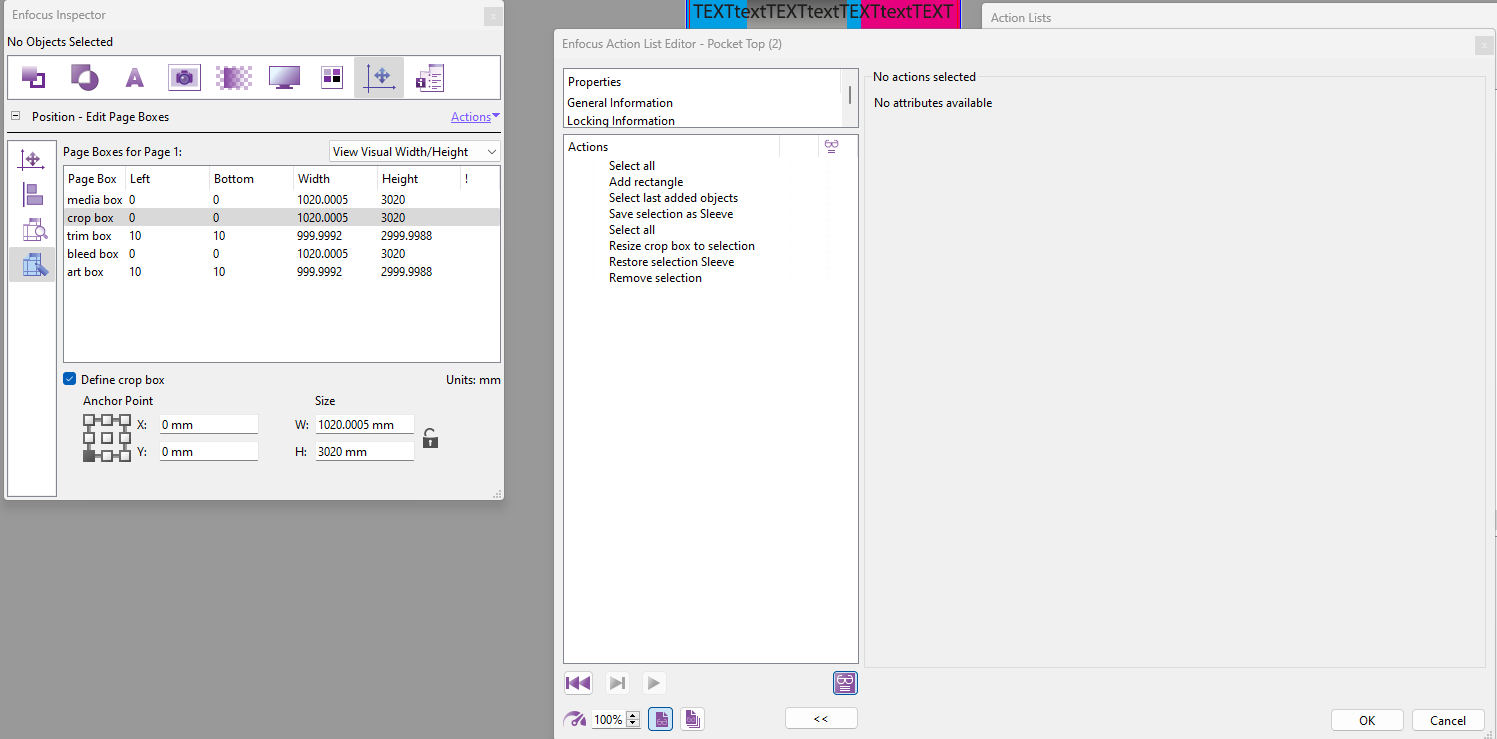Open Locking Information in Properties
The image size is (1497, 739).
tap(621, 121)
